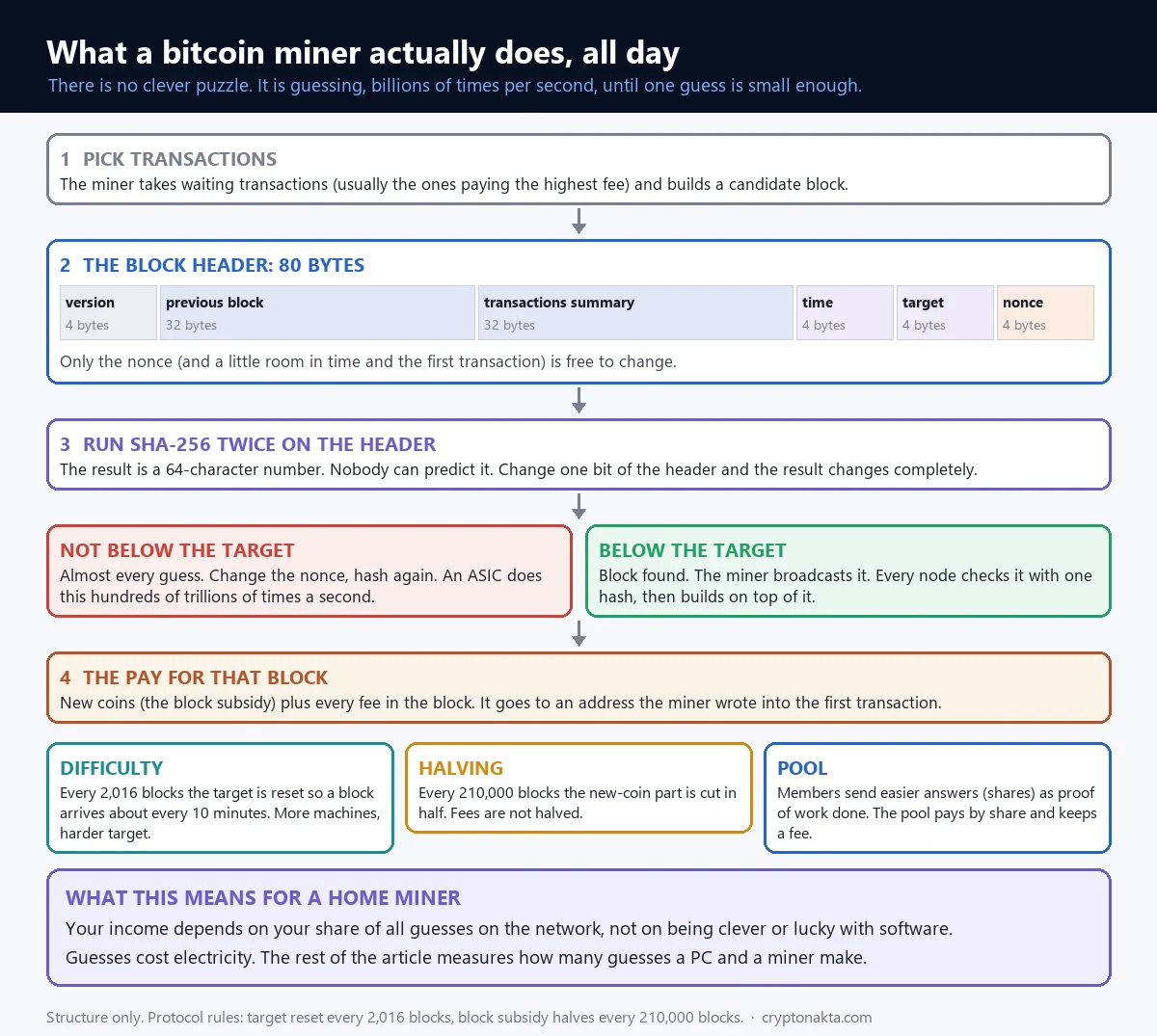
Task: Select the line "Your income depends on your share"
Action: coord(509,929)
